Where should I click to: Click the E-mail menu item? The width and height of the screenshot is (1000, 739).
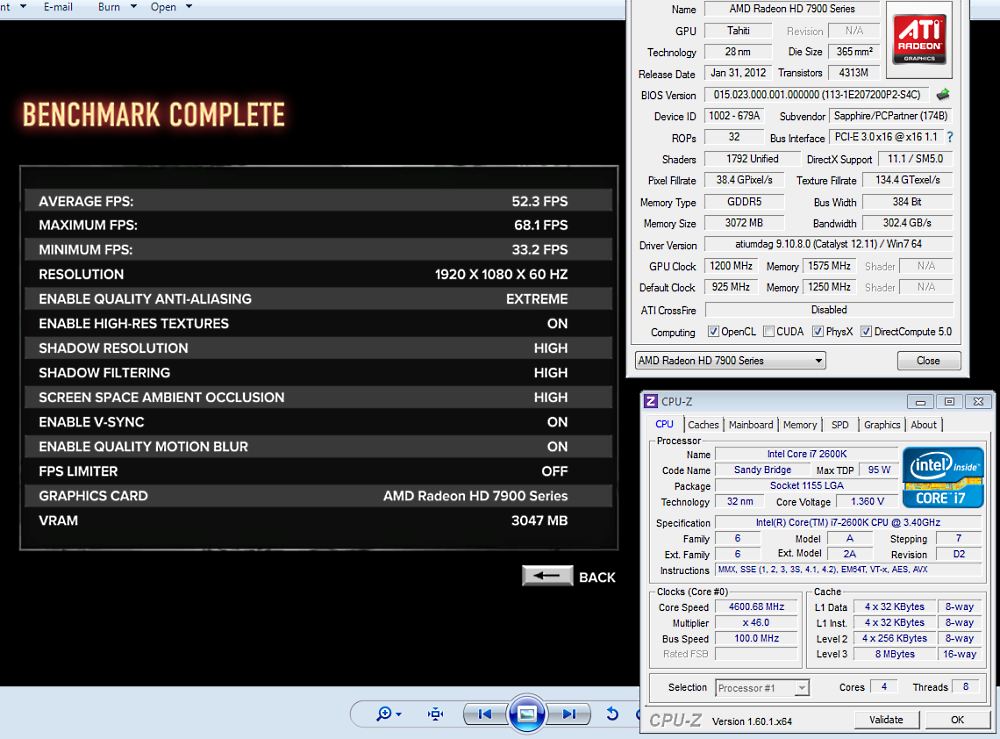point(58,7)
